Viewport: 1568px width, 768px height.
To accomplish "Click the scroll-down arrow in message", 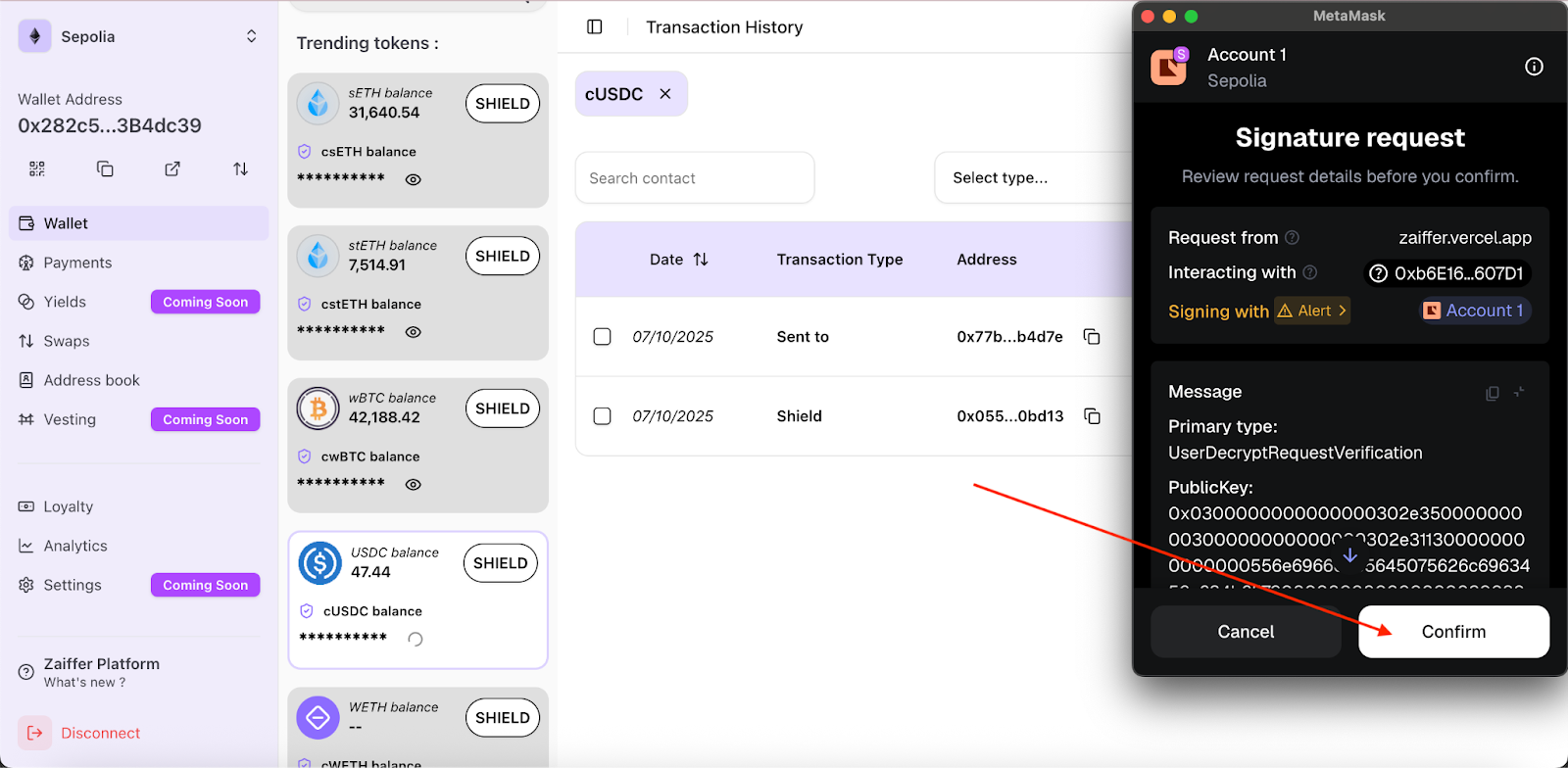I will pos(1350,555).
